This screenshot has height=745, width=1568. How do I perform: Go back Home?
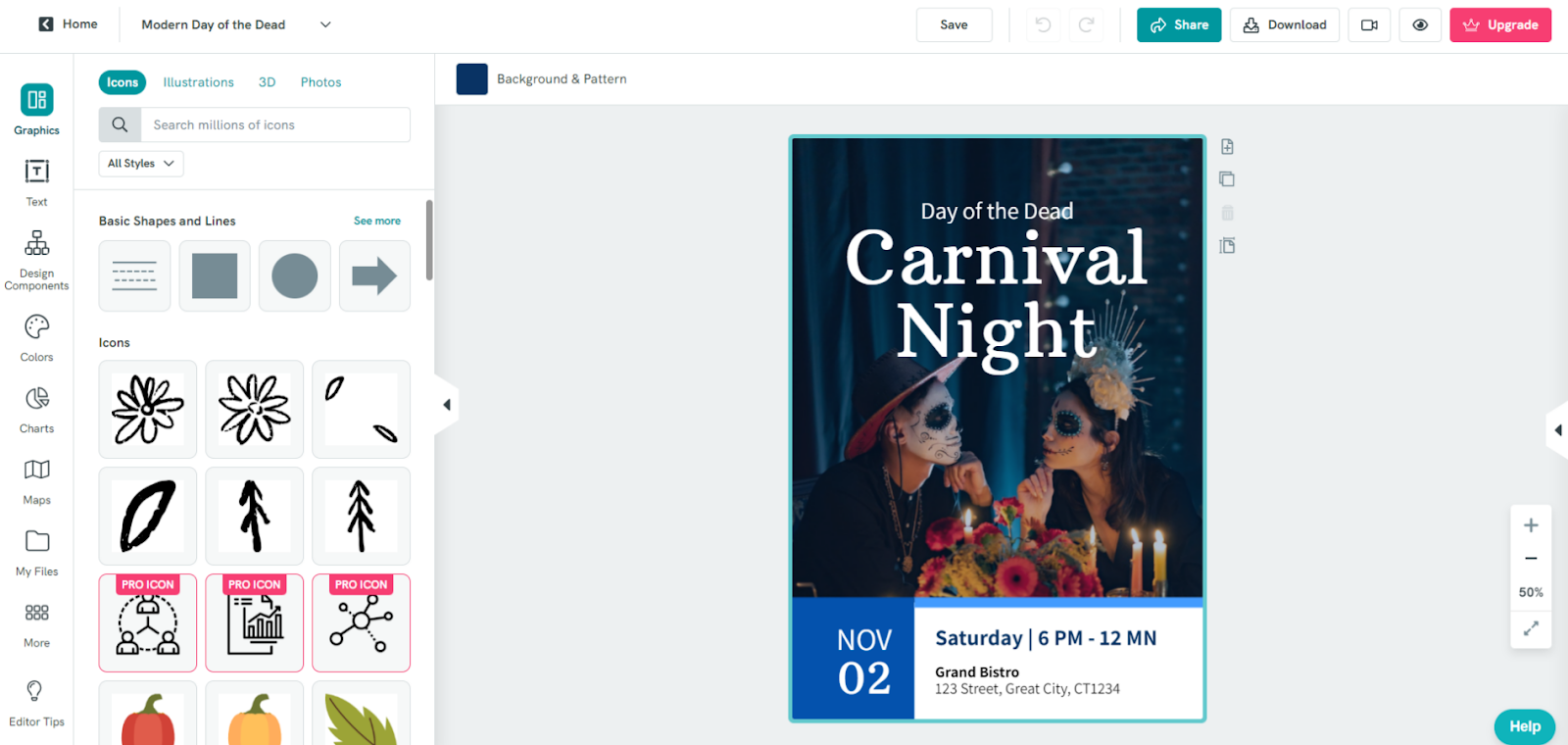click(68, 25)
